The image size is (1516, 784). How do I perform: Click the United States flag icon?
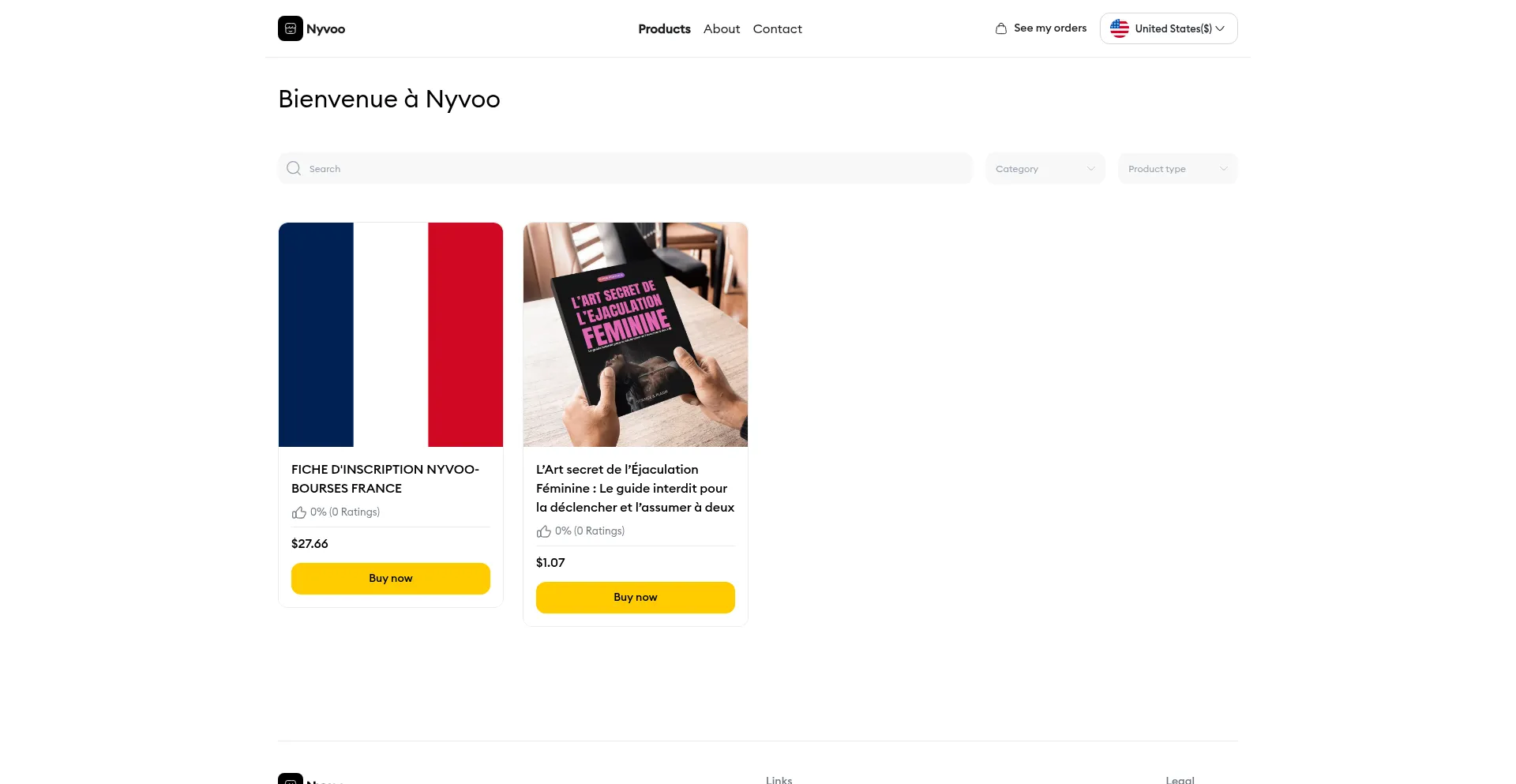(1120, 28)
